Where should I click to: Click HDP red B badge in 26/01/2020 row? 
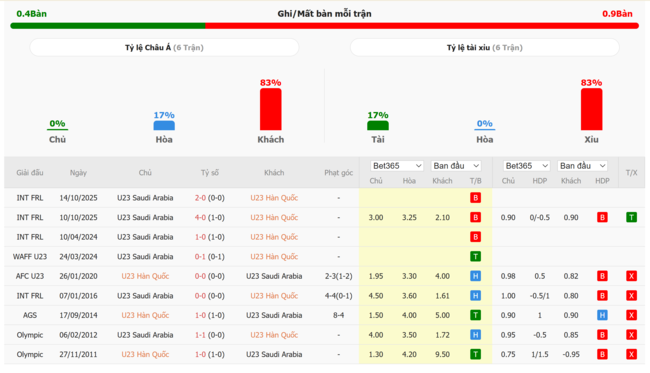pyautogui.click(x=602, y=276)
